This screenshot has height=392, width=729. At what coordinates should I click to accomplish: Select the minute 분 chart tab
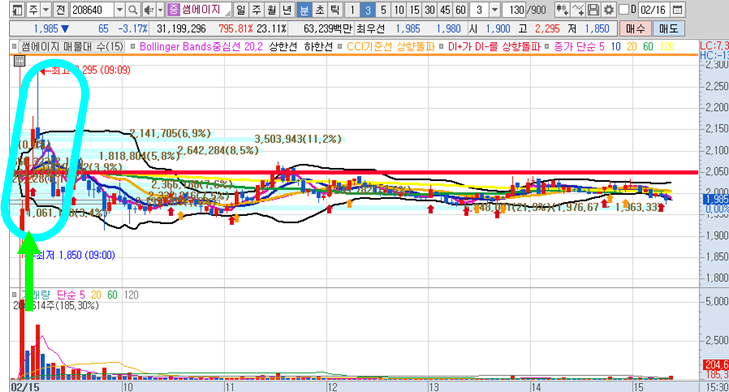(x=304, y=9)
